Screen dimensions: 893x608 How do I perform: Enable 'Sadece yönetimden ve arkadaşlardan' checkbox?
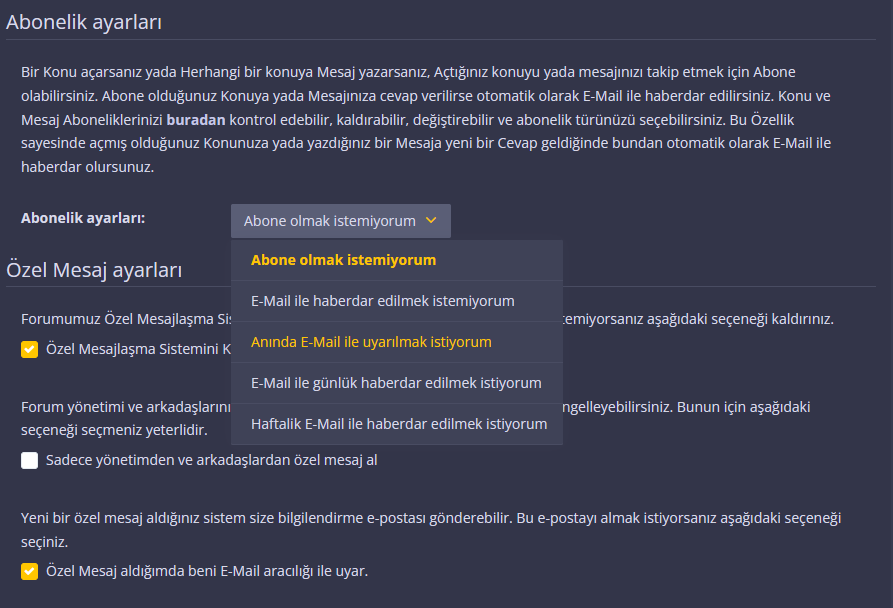click(x=30, y=460)
